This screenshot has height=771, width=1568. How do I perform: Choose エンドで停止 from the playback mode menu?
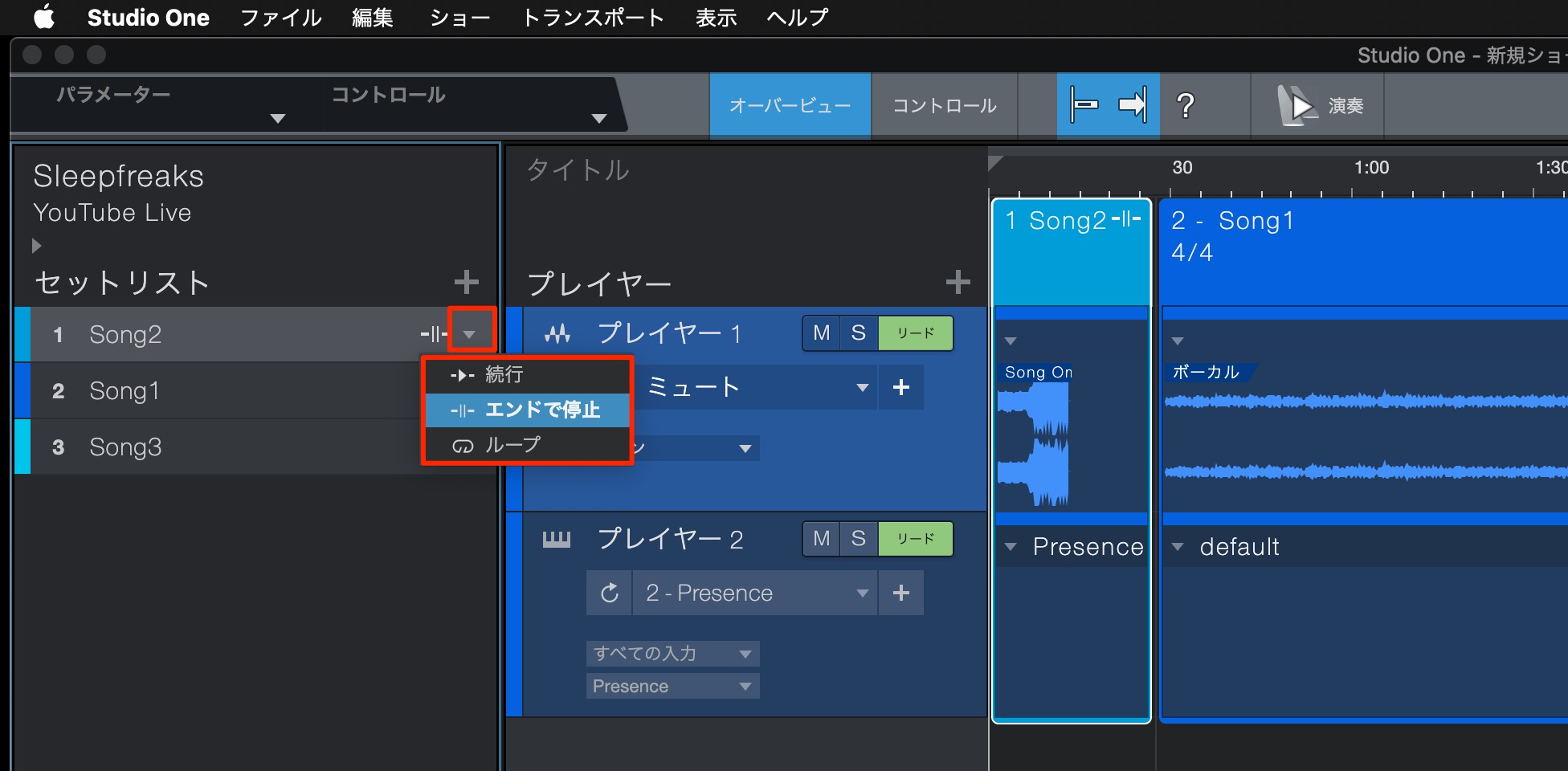(x=527, y=410)
